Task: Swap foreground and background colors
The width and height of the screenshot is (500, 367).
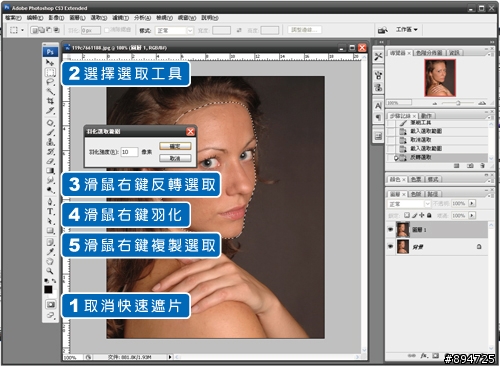Action: (54, 281)
